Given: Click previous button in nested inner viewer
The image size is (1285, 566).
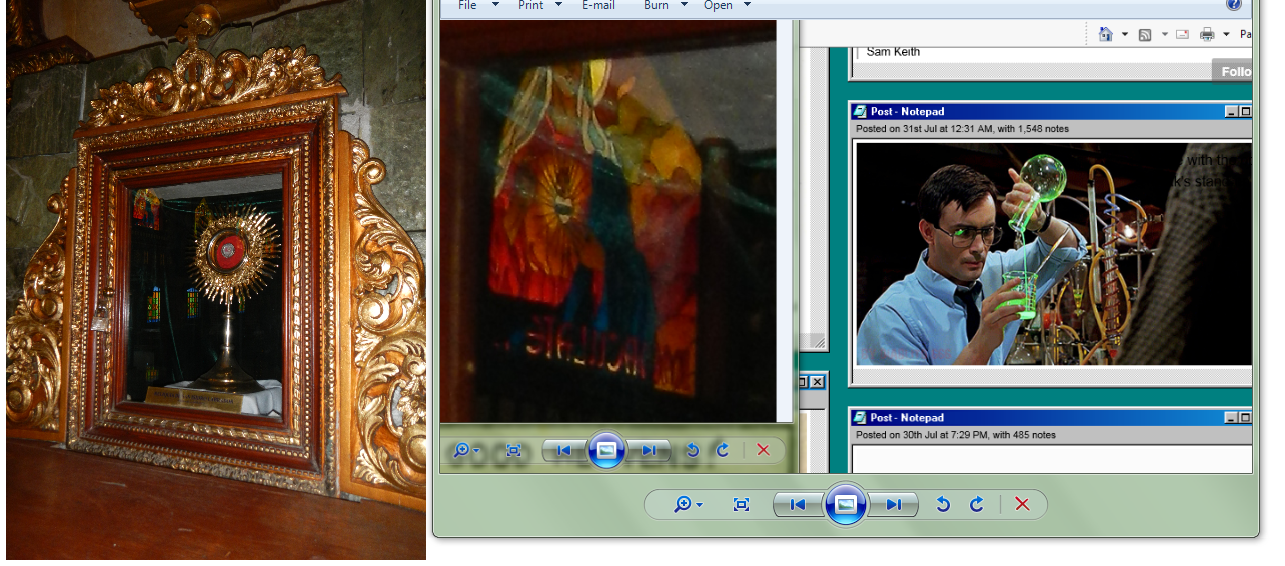Looking at the screenshot, I should click(563, 451).
